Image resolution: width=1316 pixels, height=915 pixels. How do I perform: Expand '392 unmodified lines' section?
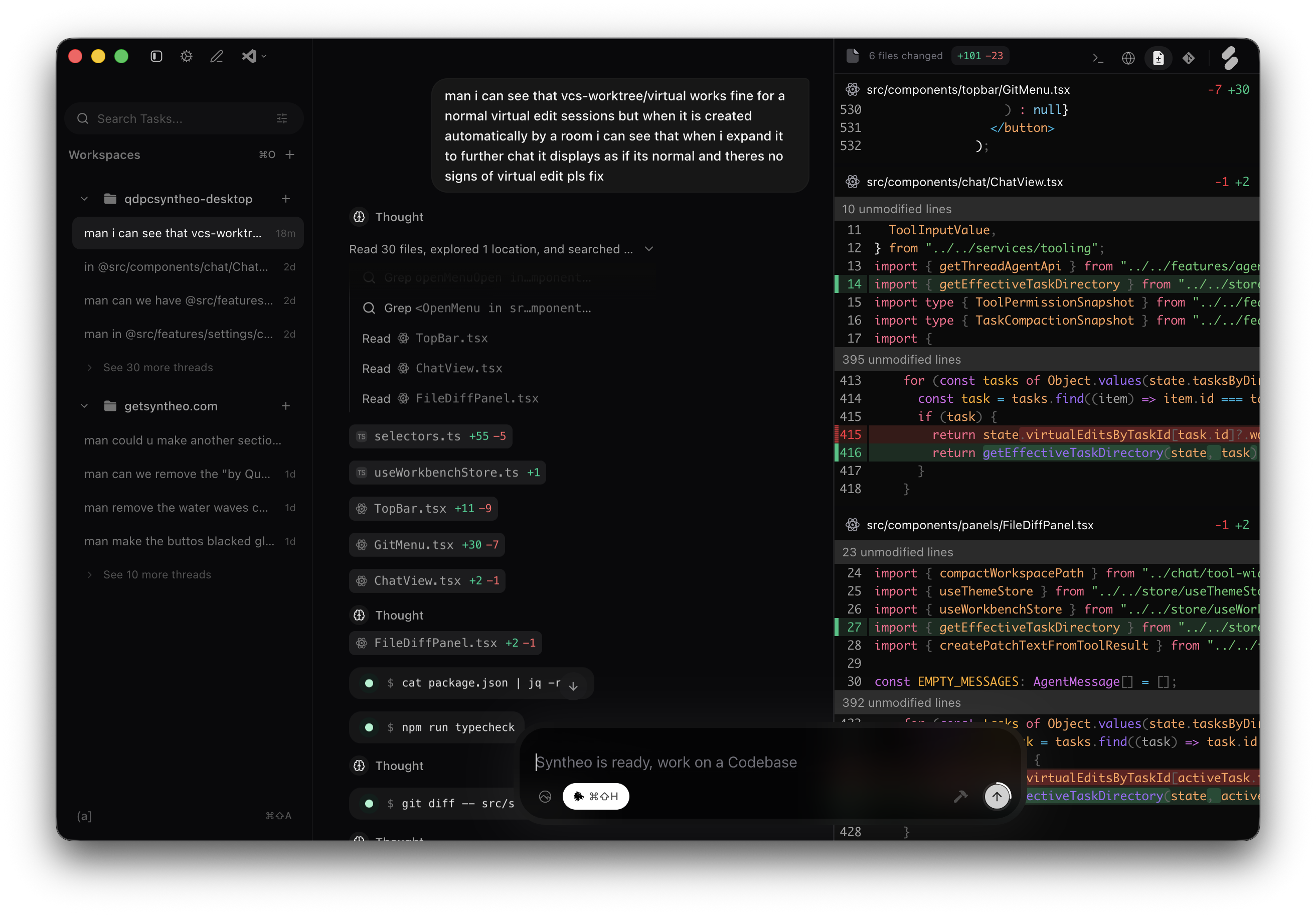click(1047, 702)
